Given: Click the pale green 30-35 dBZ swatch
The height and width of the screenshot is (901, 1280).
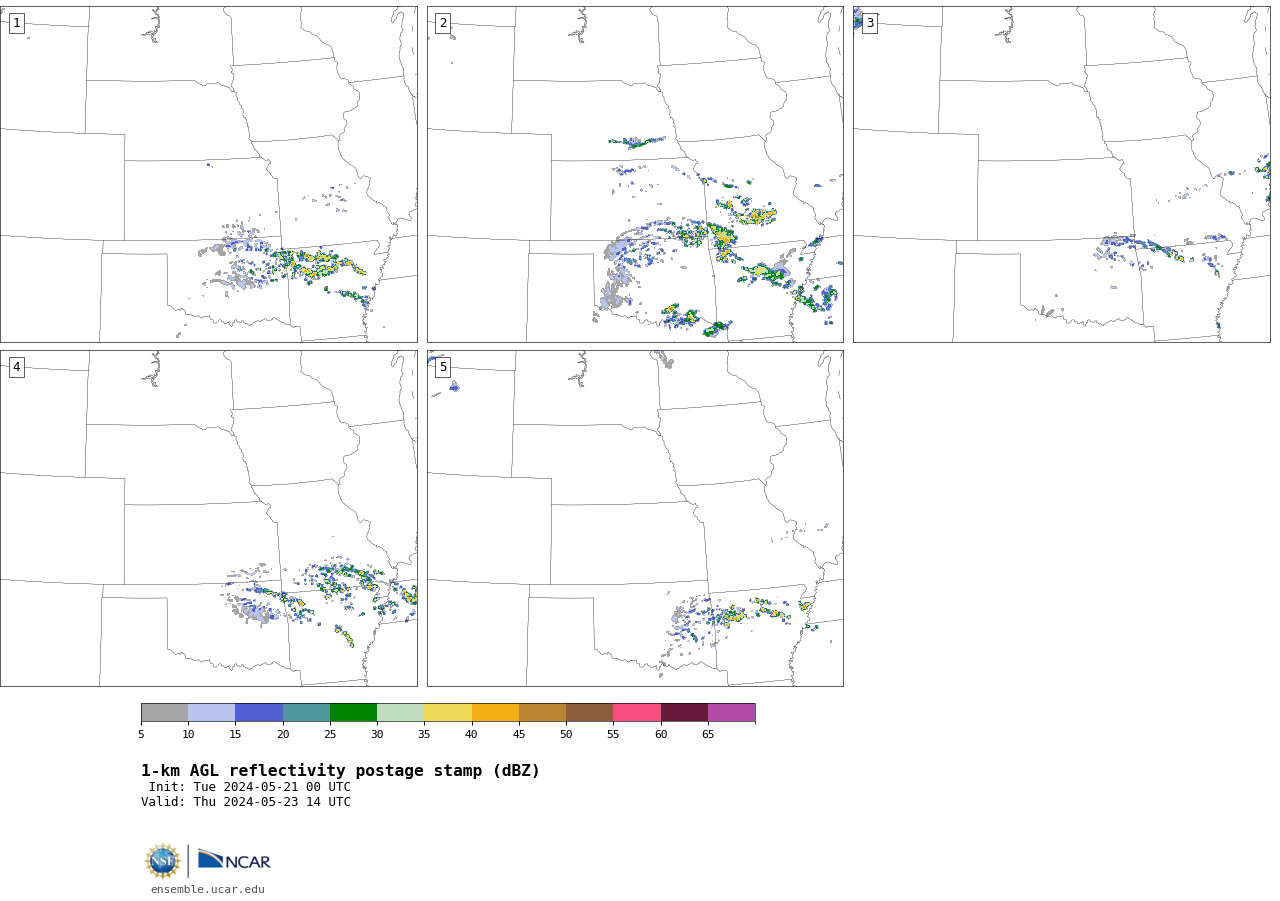Looking at the screenshot, I should 400,712.
